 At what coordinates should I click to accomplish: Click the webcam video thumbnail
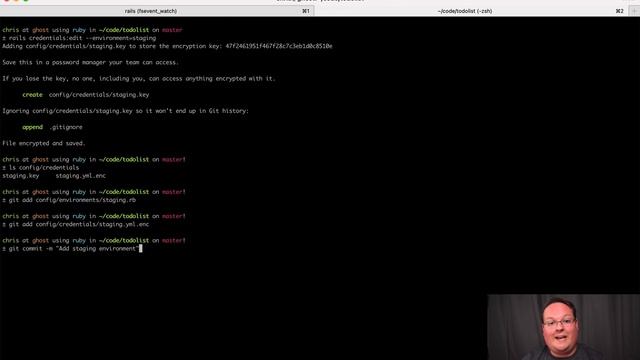tap(564, 327)
